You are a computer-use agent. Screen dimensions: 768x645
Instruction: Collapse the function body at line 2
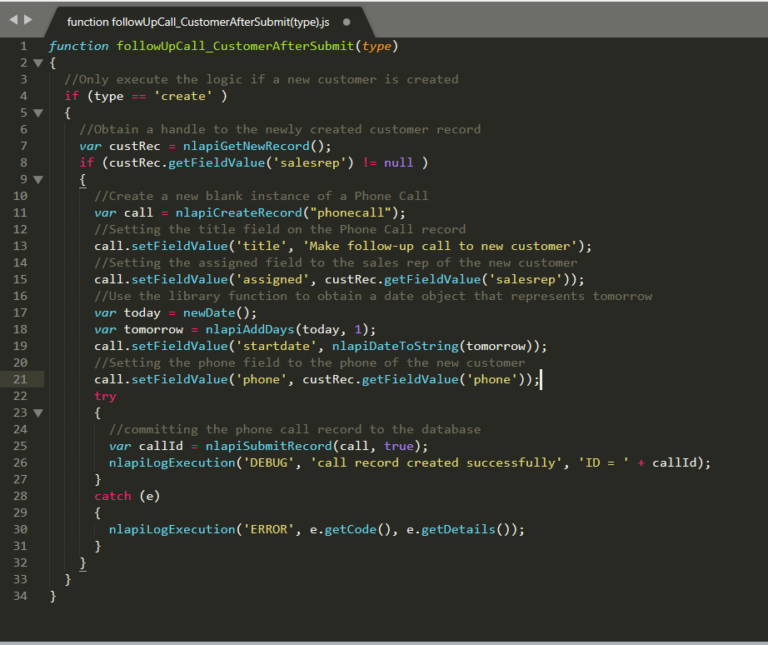pyautogui.click(x=38, y=63)
